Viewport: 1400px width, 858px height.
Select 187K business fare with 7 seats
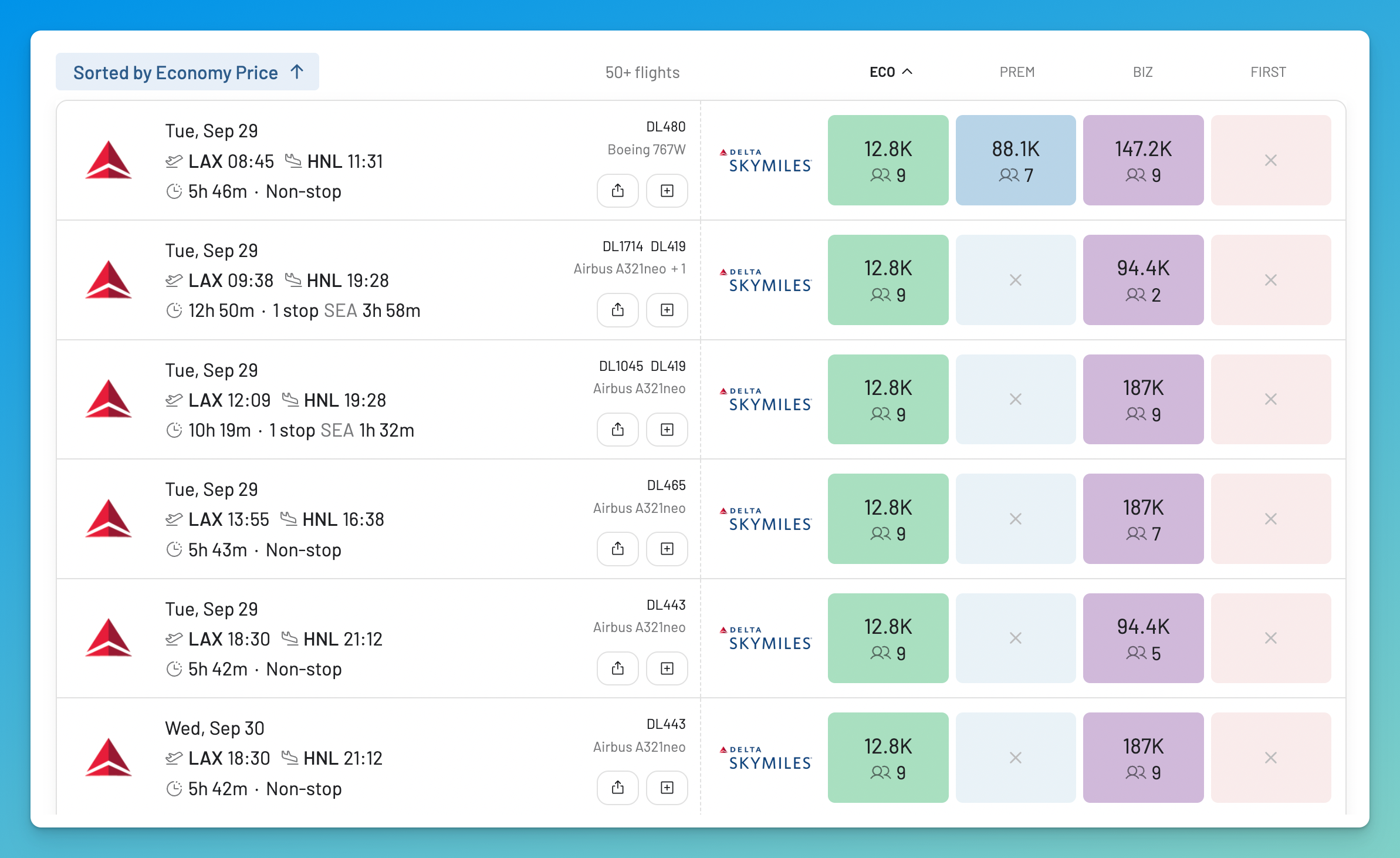[x=1143, y=519]
